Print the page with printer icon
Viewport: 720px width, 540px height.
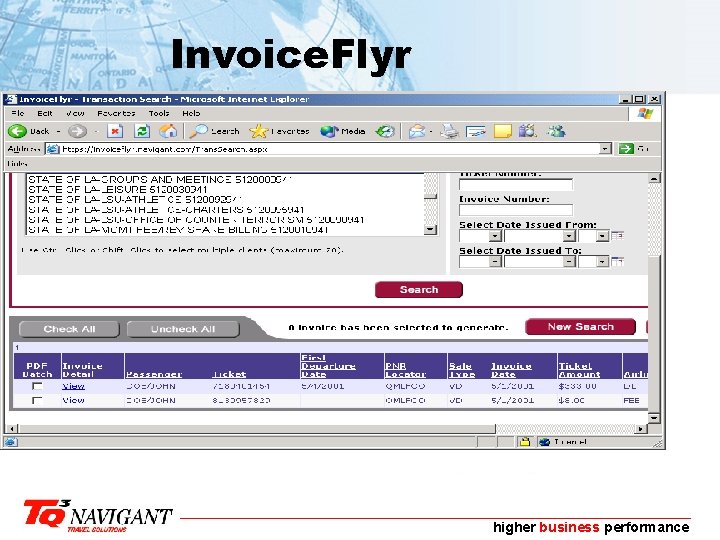click(x=449, y=132)
